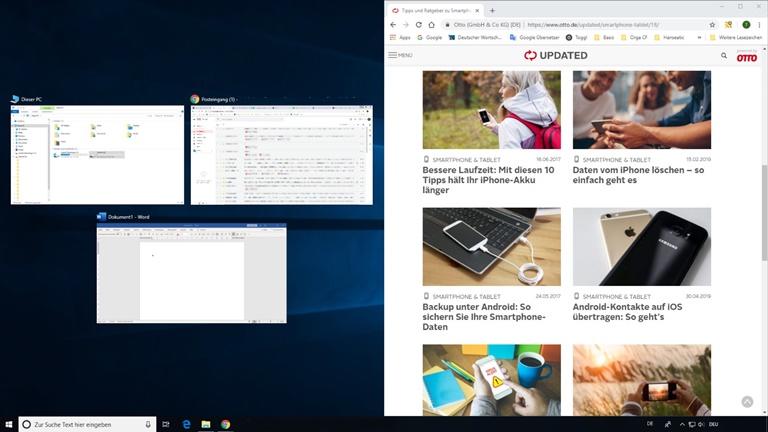
Task: Open the MENU hamburger on the Updated site
Action: 400,56
